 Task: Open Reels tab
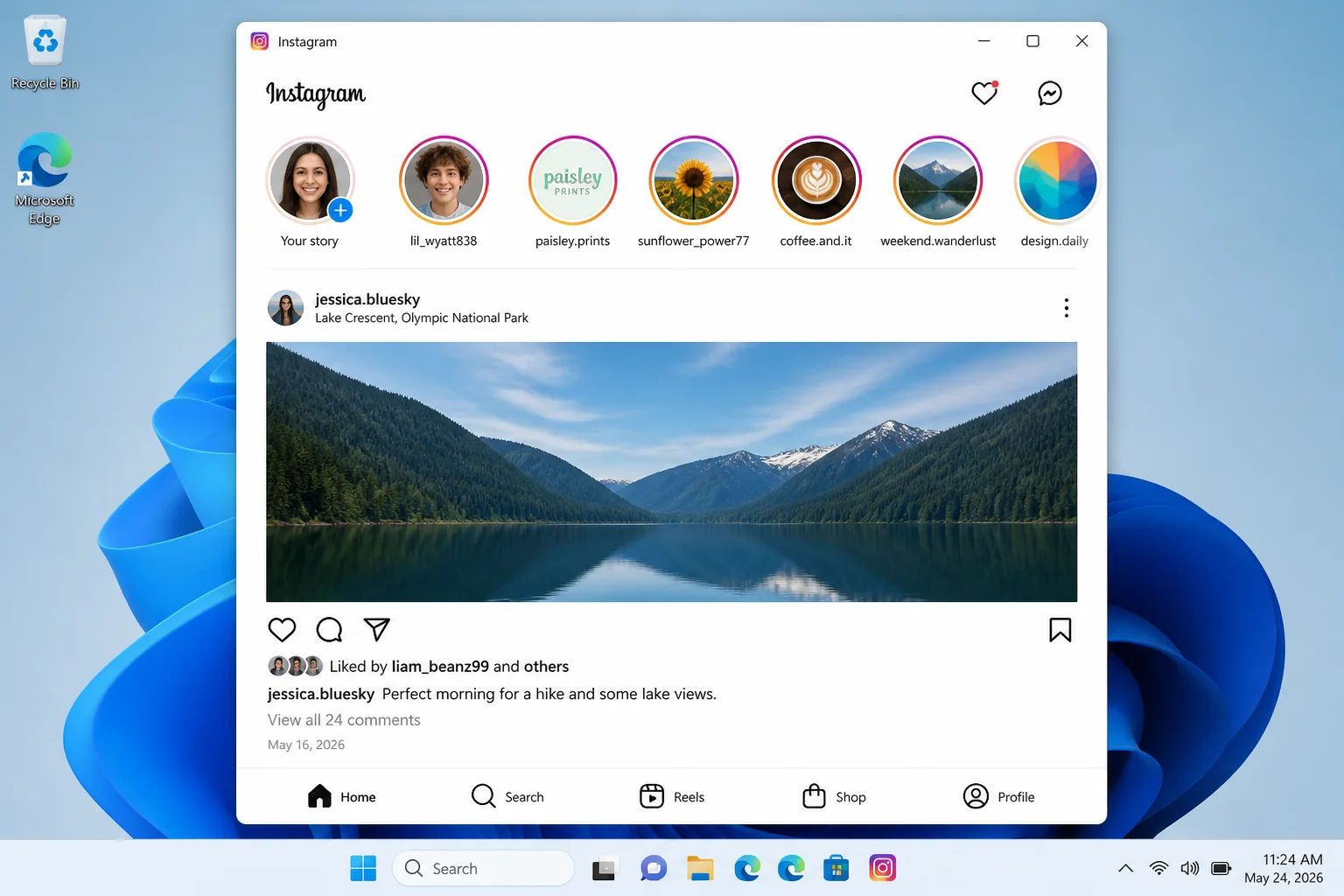pyautogui.click(x=672, y=796)
